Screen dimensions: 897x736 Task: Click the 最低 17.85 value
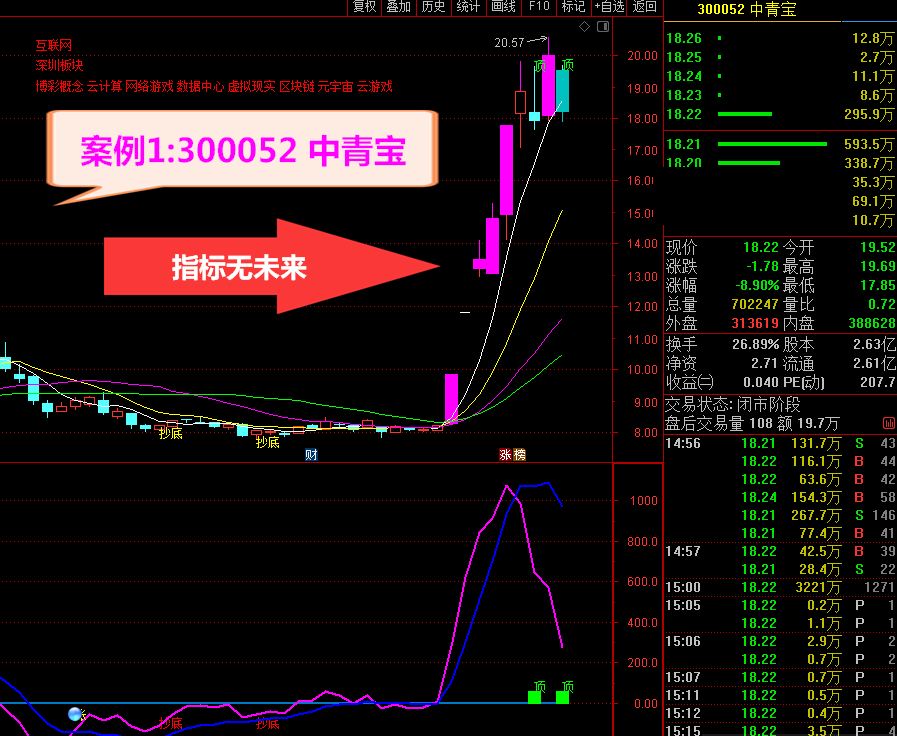(878, 285)
